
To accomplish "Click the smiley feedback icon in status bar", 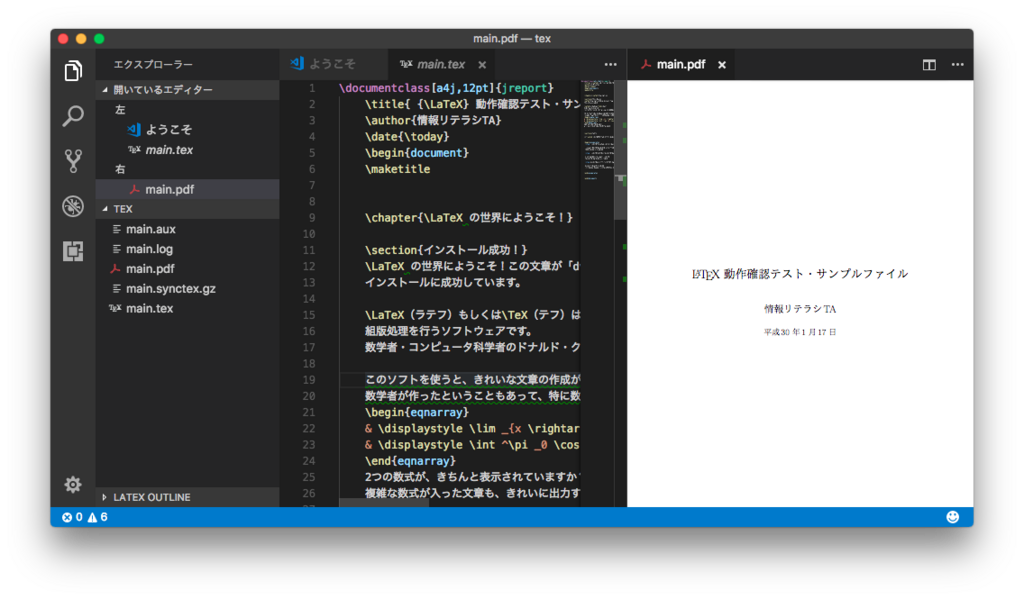I will coord(953,517).
